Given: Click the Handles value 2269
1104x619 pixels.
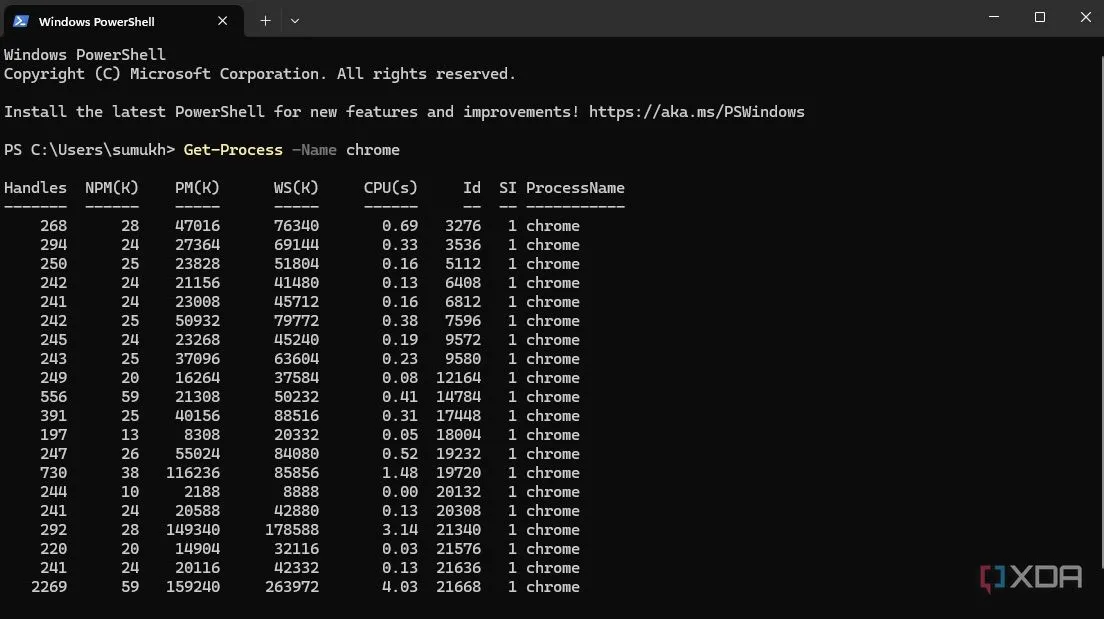Looking at the screenshot, I should (49, 587).
